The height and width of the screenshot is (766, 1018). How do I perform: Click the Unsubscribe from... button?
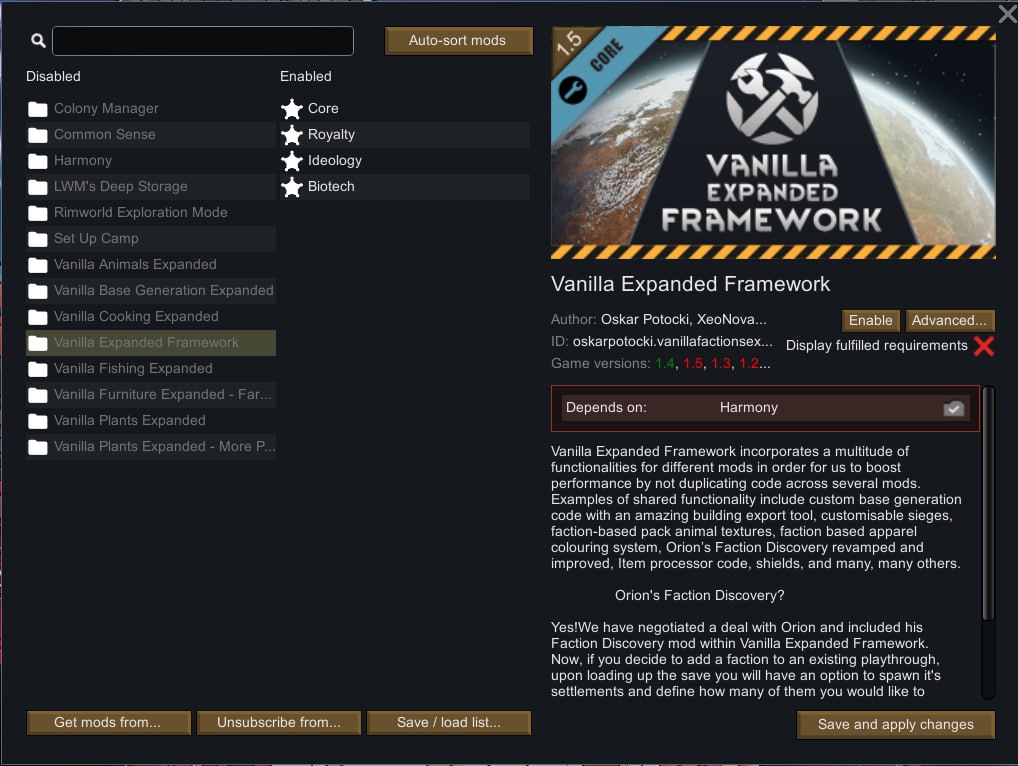click(x=278, y=721)
